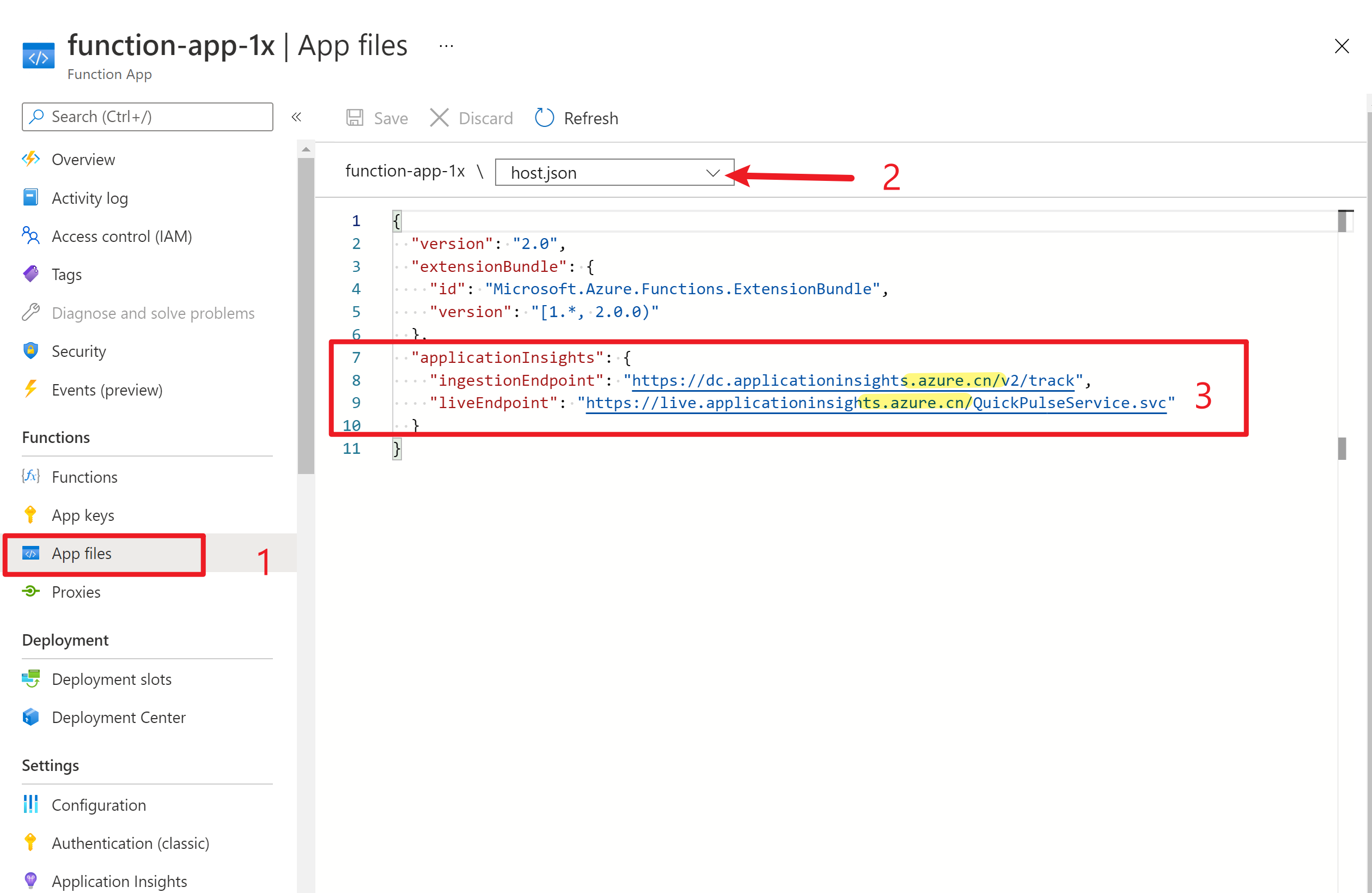Screen dimensions: 1372x893
Task: Click the Application Insights bulb icon
Action: coord(31,880)
